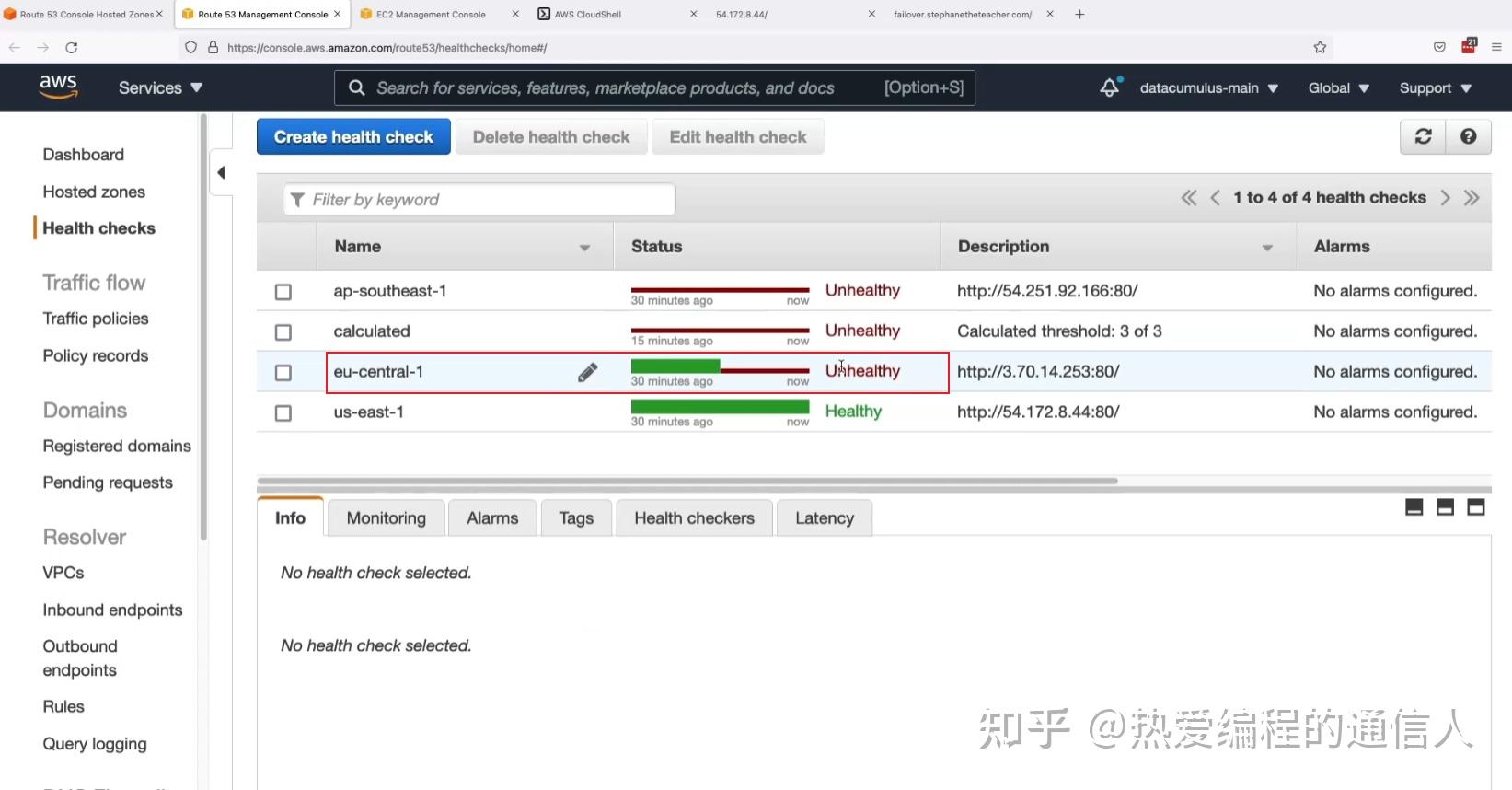1512x790 pixels.
Task: Reload the browser page
Action: pos(72,47)
